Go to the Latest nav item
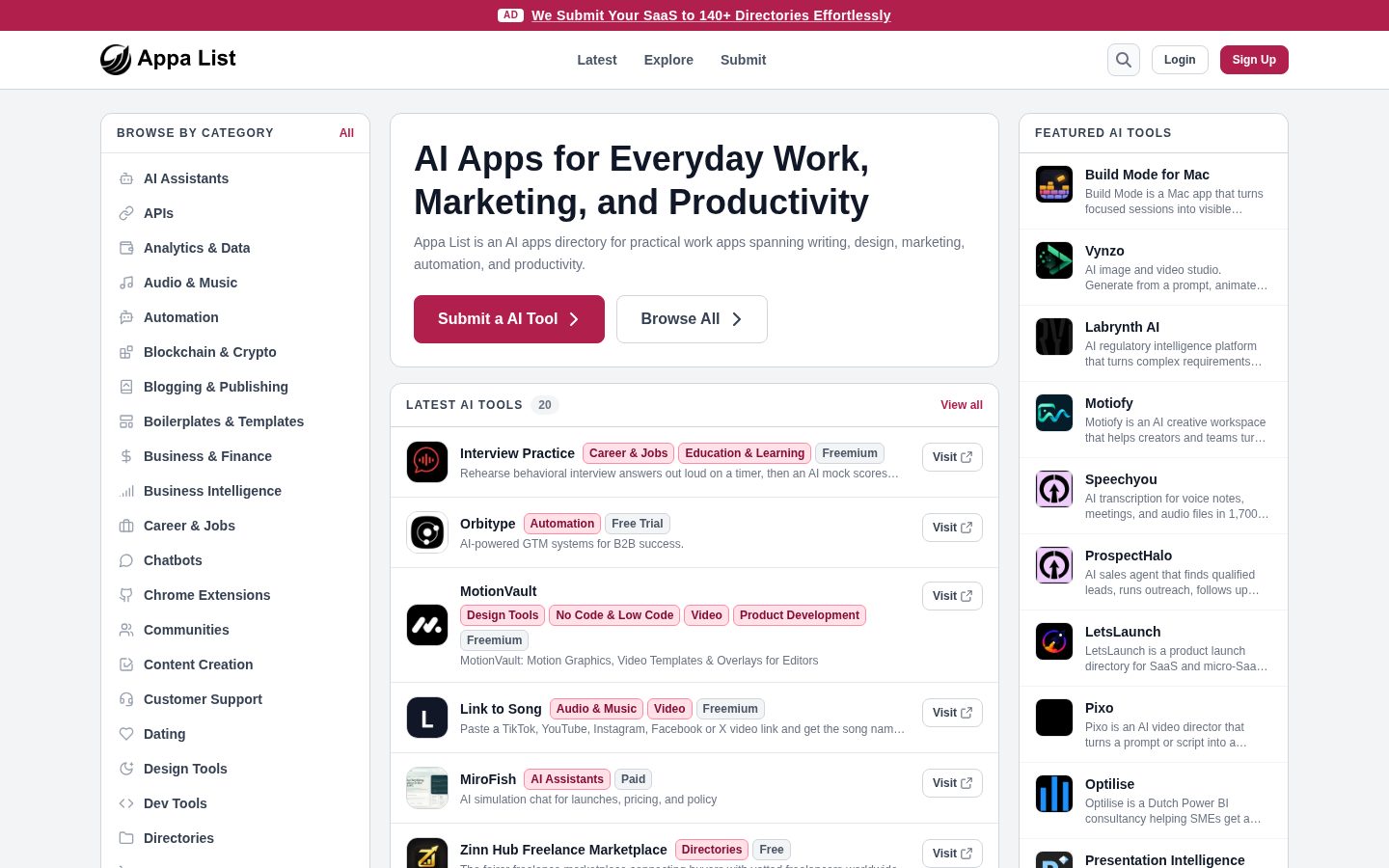 coord(597,60)
